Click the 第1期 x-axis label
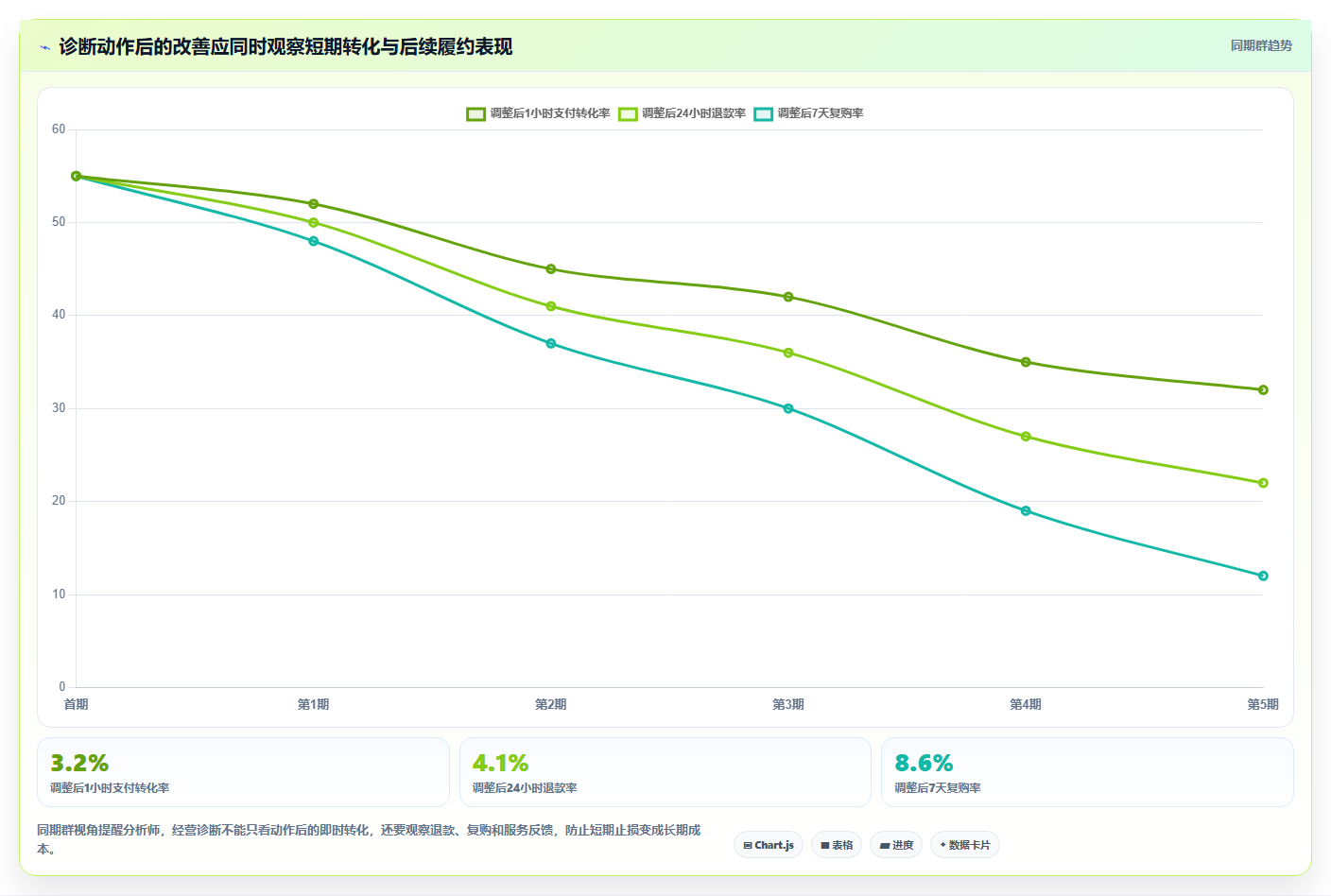This screenshot has width=1331, height=896. (314, 704)
